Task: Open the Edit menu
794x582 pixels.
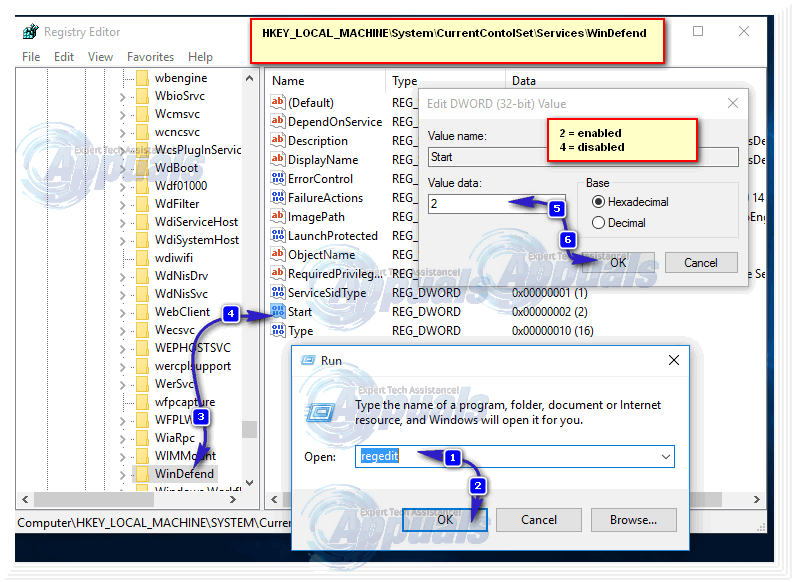Action: click(64, 57)
